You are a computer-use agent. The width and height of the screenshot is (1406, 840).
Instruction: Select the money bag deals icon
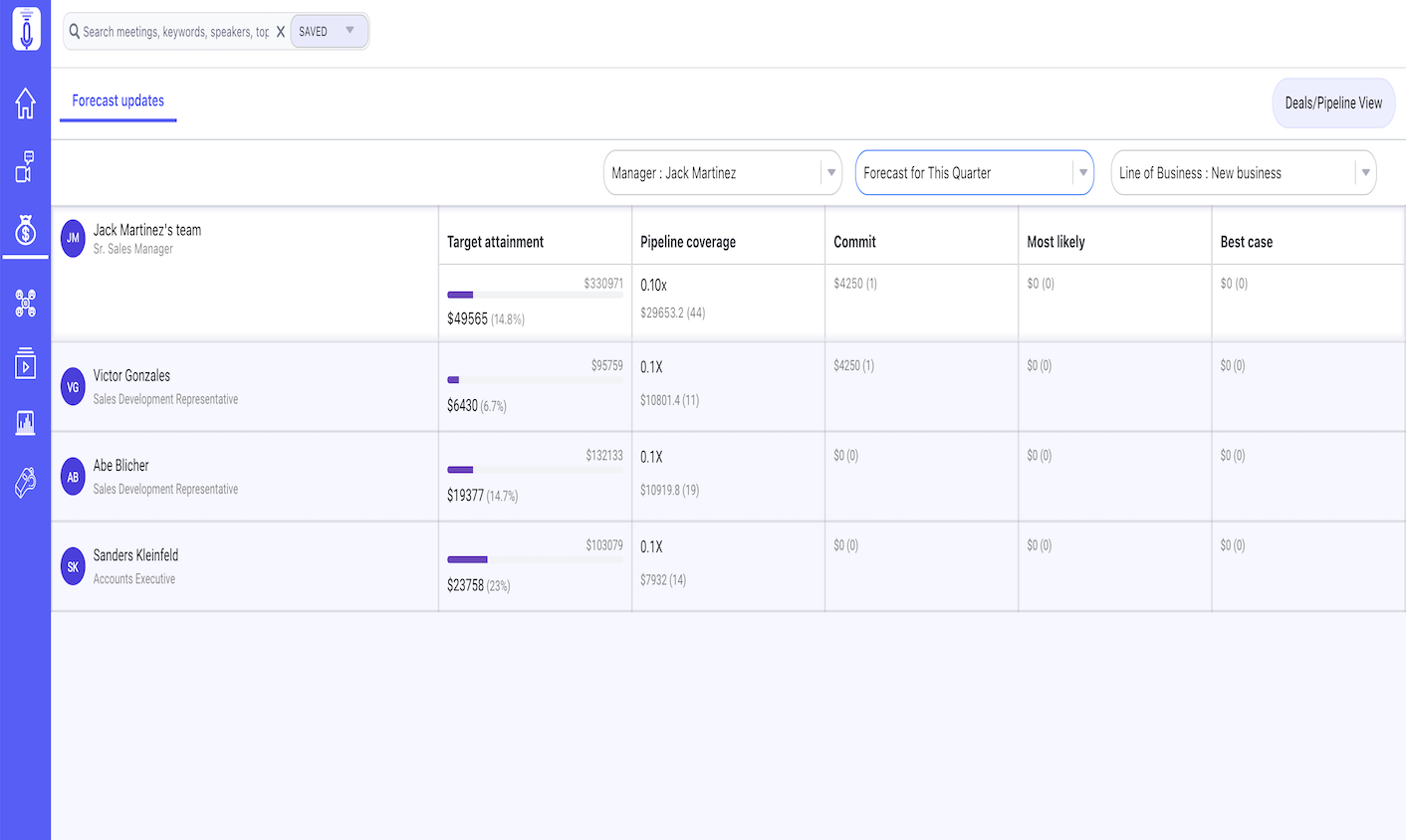26,231
